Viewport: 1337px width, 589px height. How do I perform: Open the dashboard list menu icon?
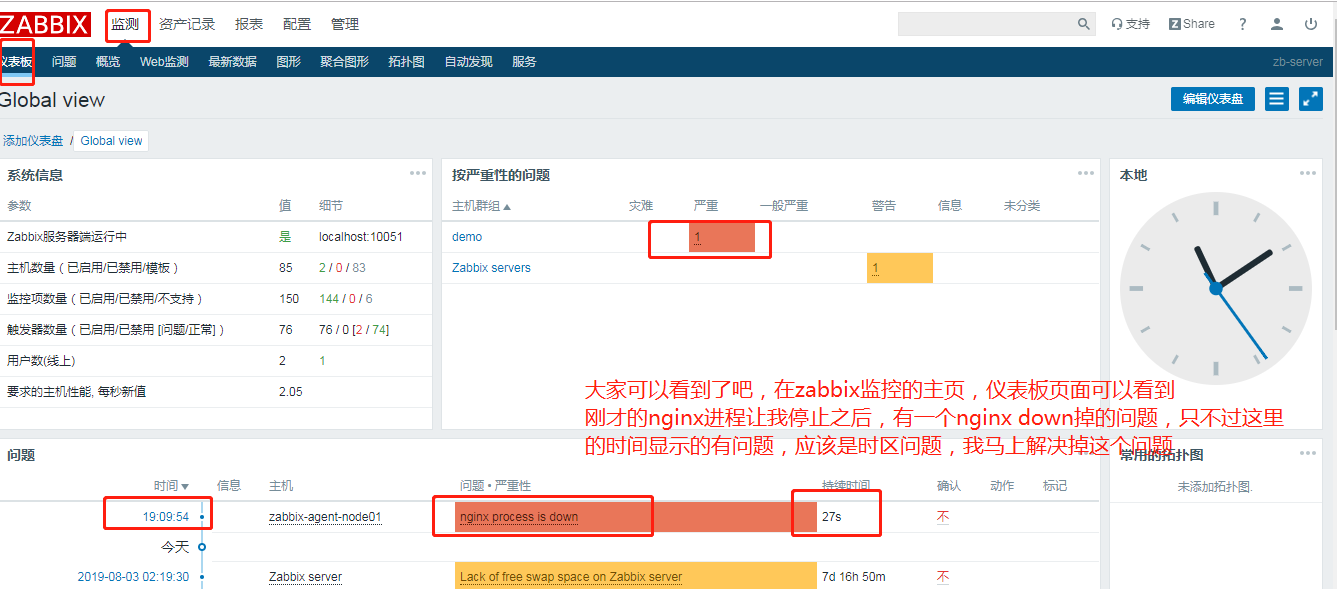1276,99
